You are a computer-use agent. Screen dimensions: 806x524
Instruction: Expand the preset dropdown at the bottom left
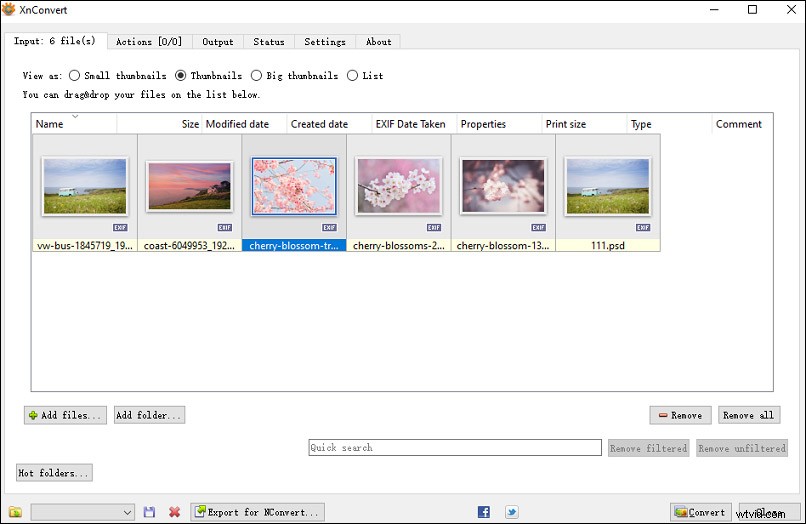[83, 512]
